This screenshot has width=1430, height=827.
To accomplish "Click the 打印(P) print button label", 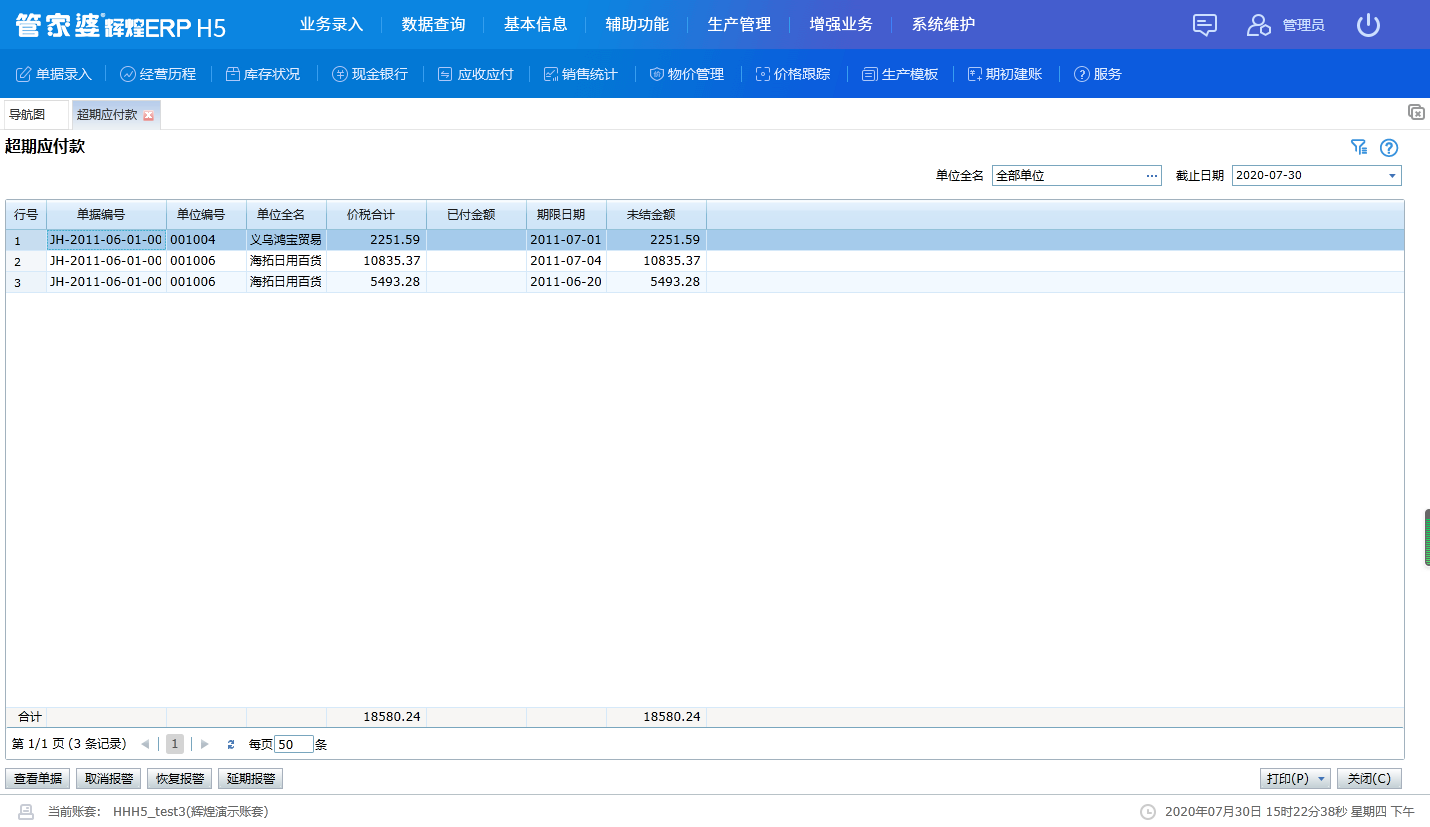I will tap(1287, 779).
